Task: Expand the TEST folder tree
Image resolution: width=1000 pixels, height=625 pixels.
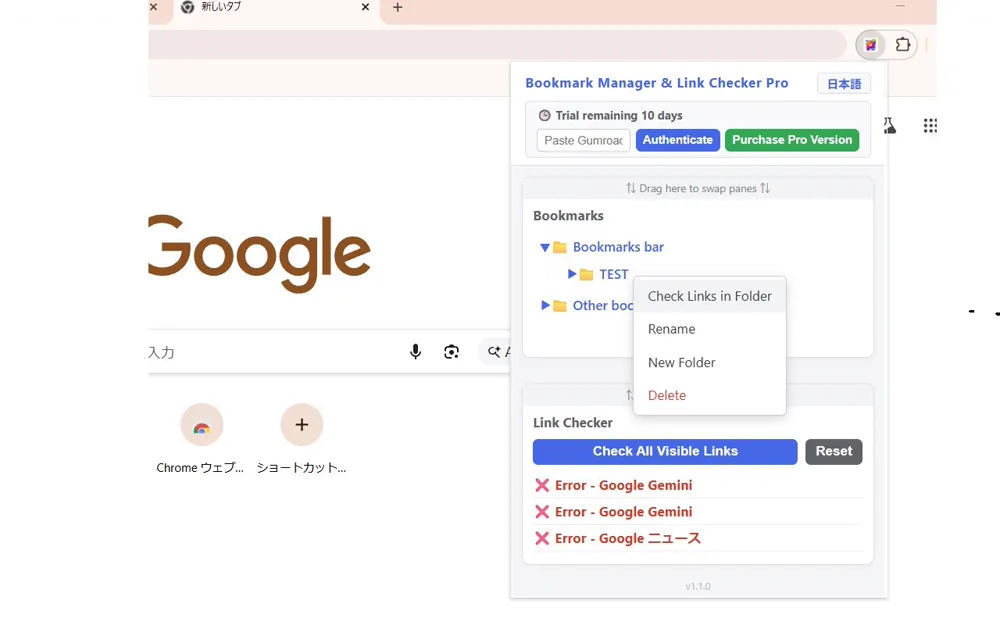Action: 570,274
